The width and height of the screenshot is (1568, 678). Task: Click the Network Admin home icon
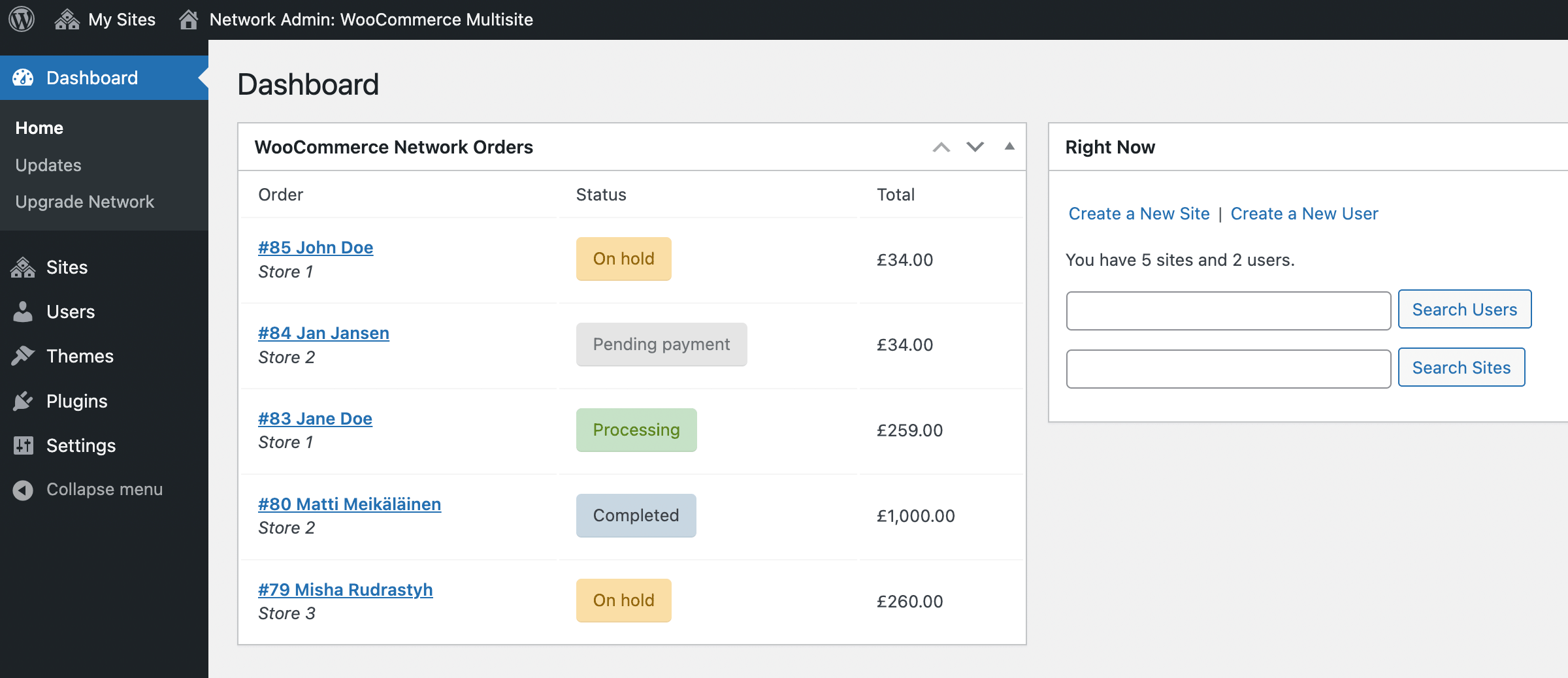[x=189, y=19]
